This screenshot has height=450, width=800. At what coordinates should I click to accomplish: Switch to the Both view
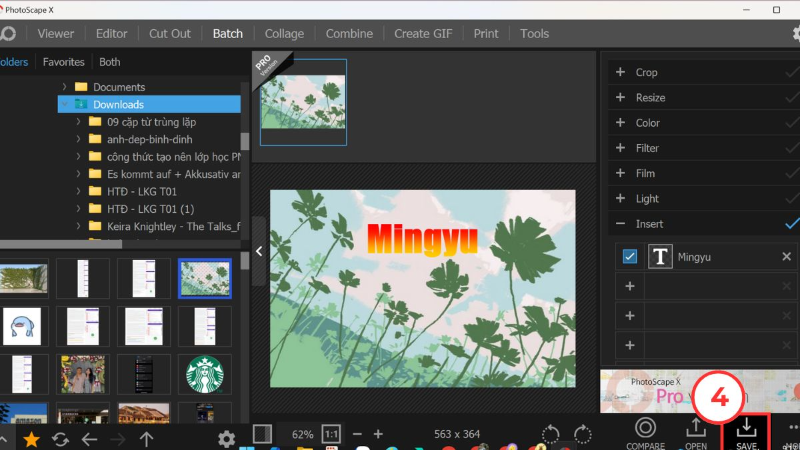(109, 62)
